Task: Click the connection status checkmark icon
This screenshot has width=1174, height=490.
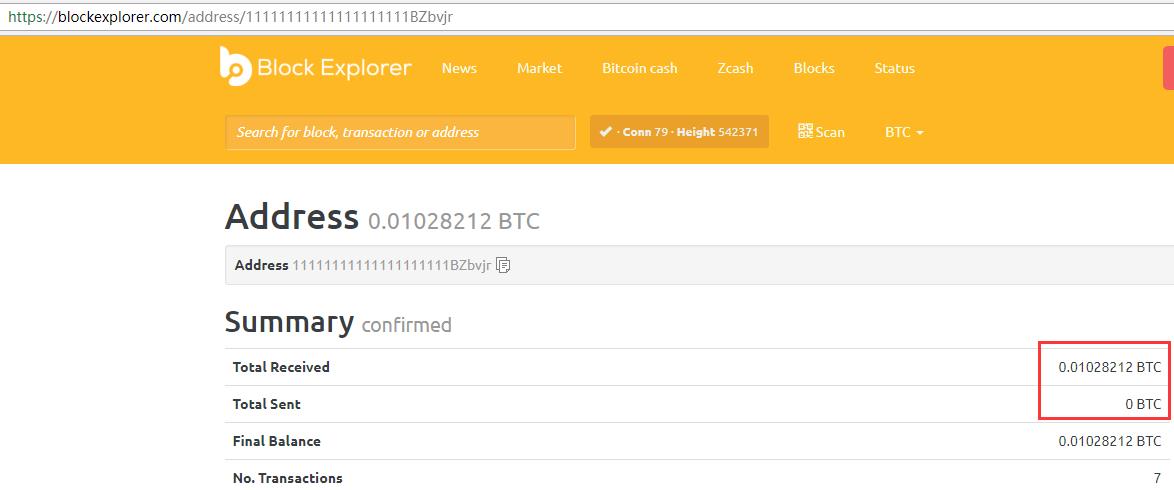Action: point(605,132)
